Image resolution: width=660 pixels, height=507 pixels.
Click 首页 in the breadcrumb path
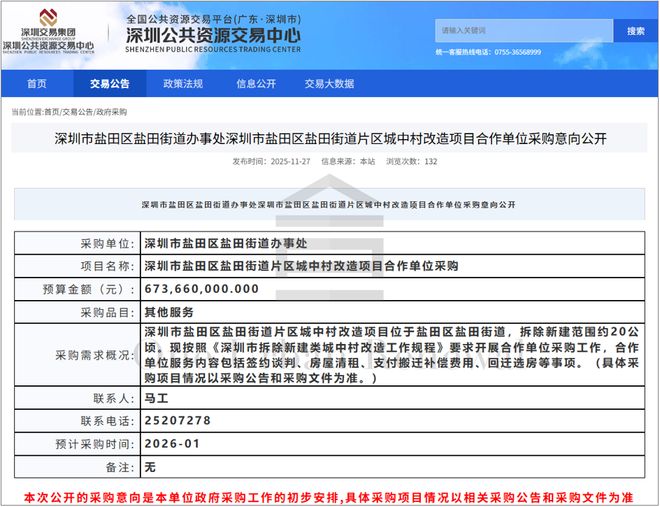[52, 112]
